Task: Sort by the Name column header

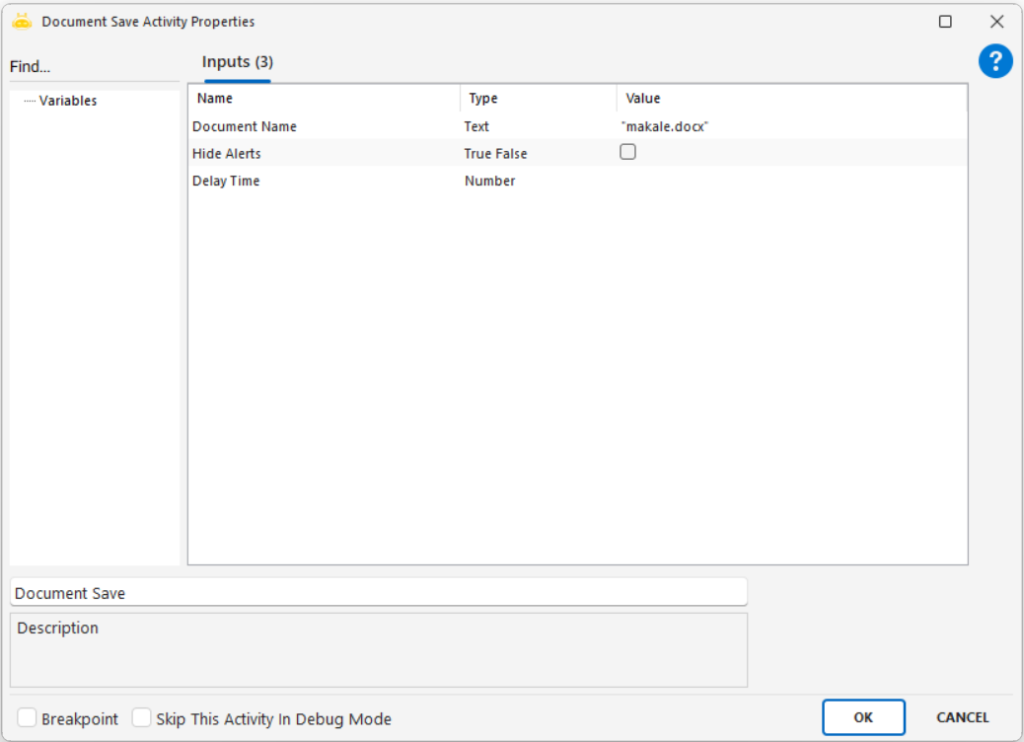Action: pos(215,98)
